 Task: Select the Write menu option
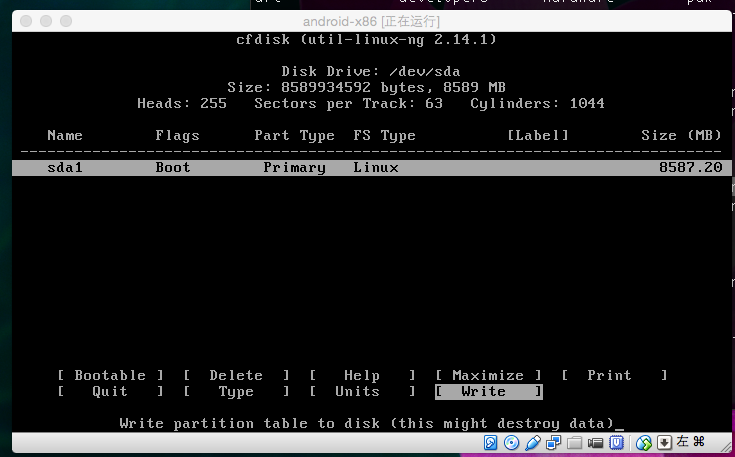click(489, 392)
